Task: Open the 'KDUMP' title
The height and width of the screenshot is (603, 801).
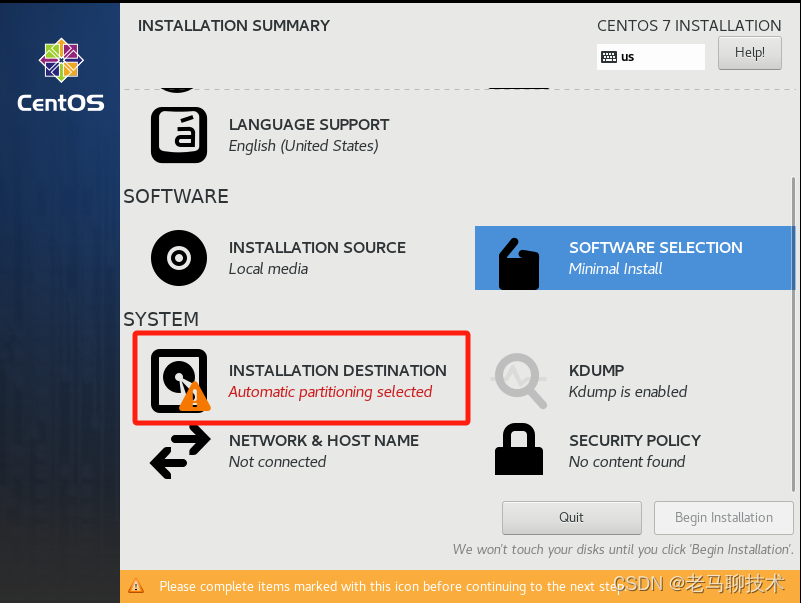Action: pyautogui.click(x=597, y=370)
